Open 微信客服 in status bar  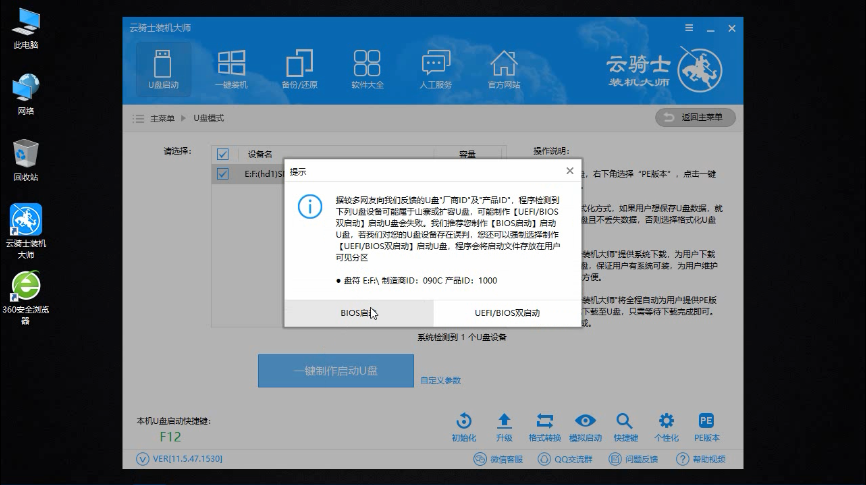click(x=498, y=459)
